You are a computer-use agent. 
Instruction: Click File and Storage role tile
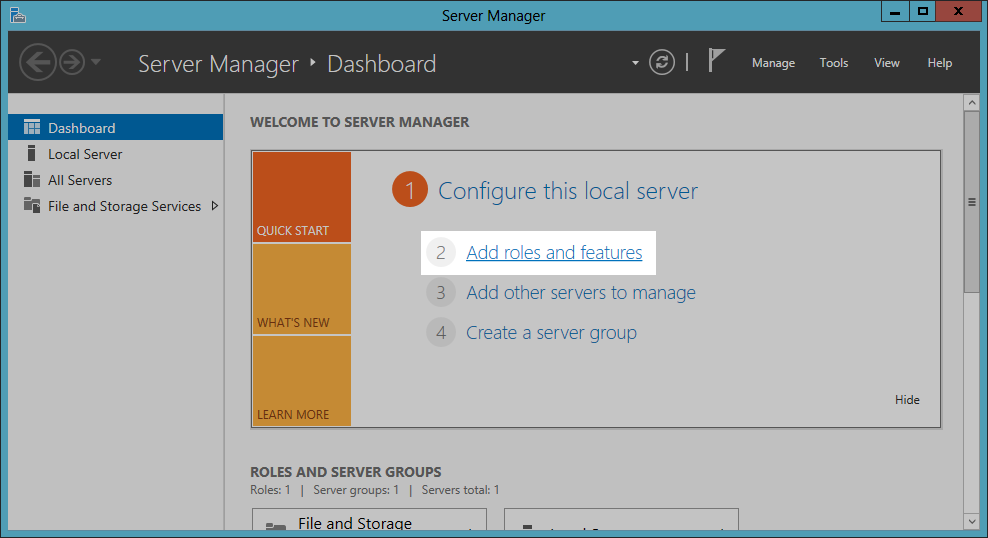coord(369,519)
